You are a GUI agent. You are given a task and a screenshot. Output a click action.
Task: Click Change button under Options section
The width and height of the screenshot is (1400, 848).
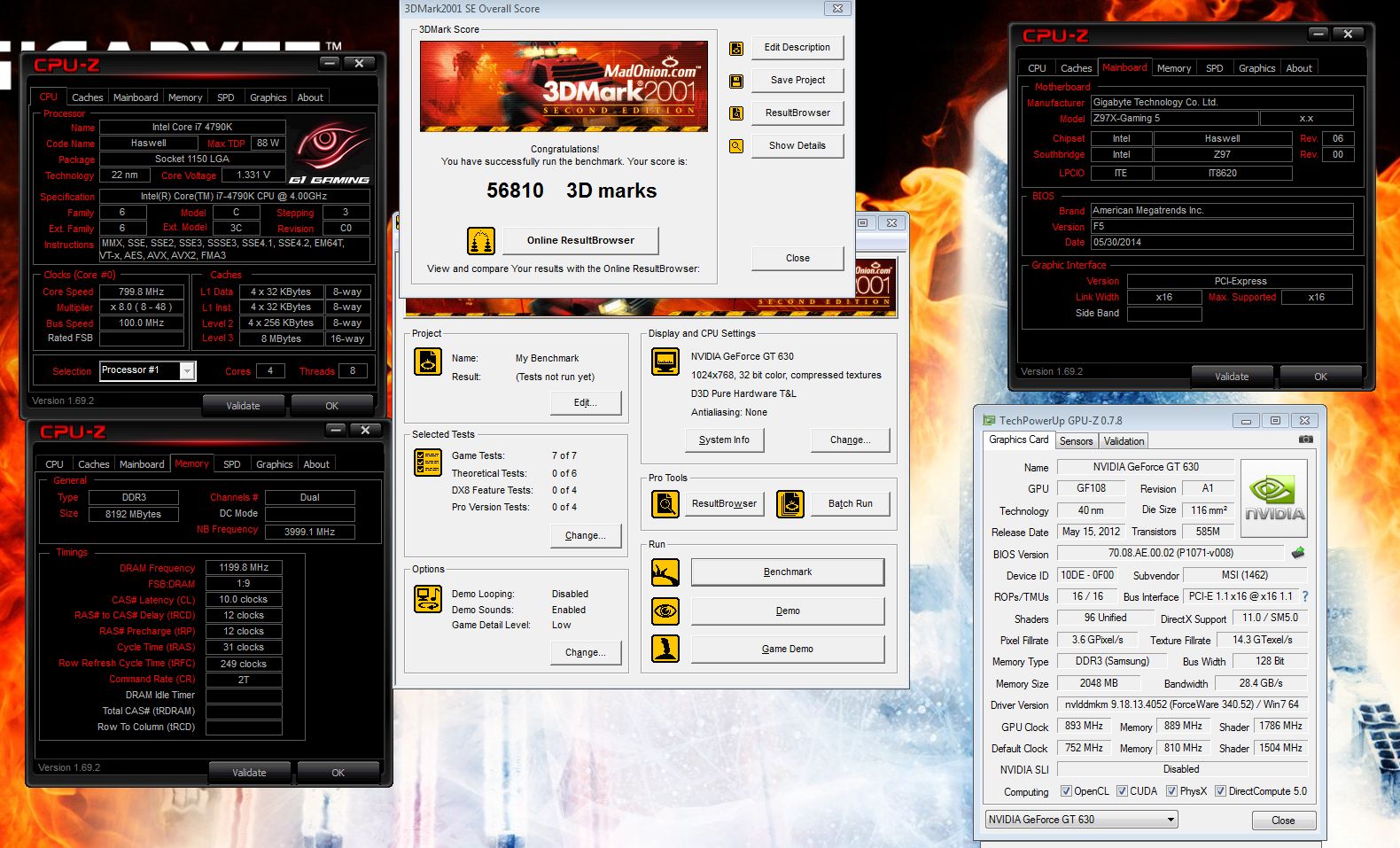[x=586, y=652]
